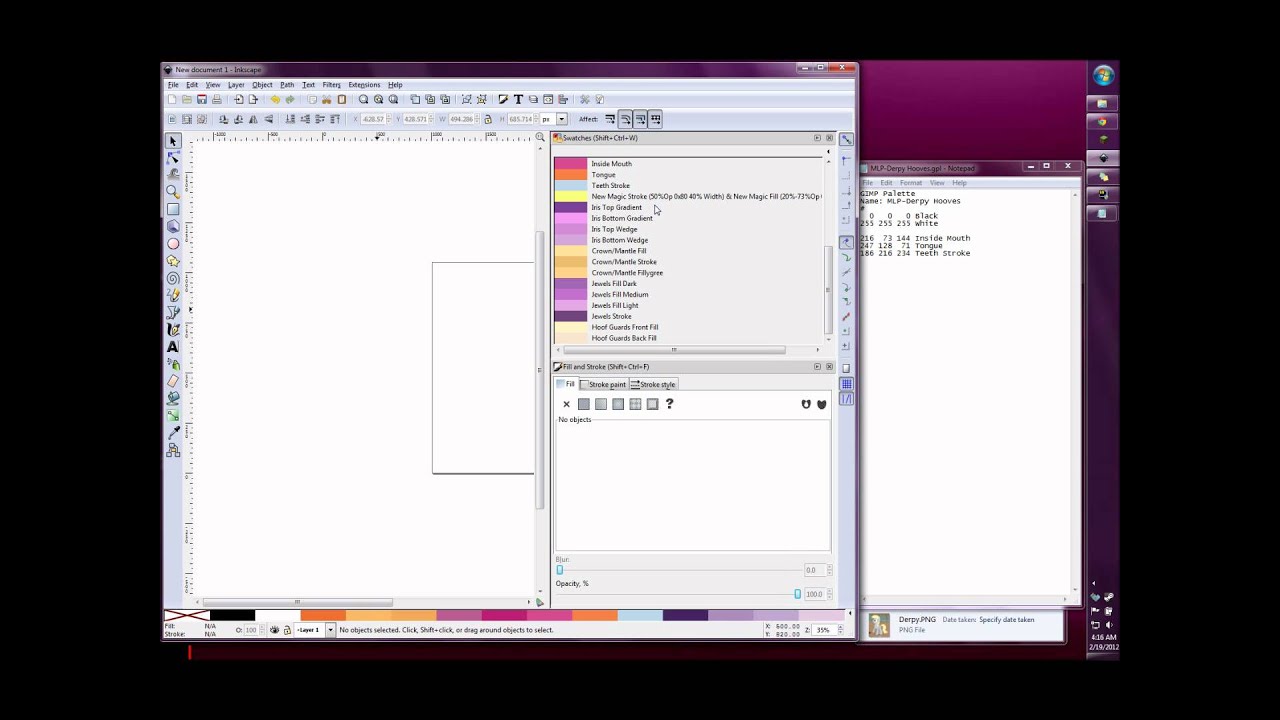
Task: Set fill rule to evenodd icon
Action: [806, 404]
